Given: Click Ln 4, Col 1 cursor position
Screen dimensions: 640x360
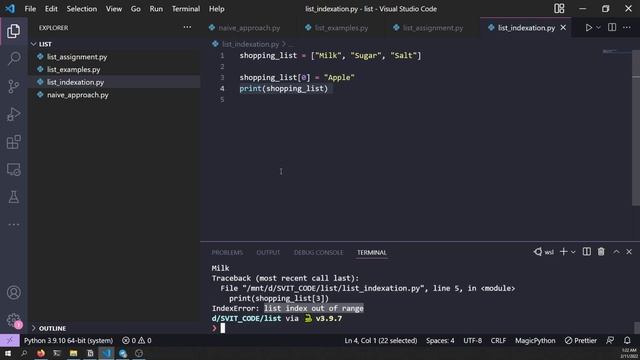Looking at the screenshot, I should tap(380, 340).
